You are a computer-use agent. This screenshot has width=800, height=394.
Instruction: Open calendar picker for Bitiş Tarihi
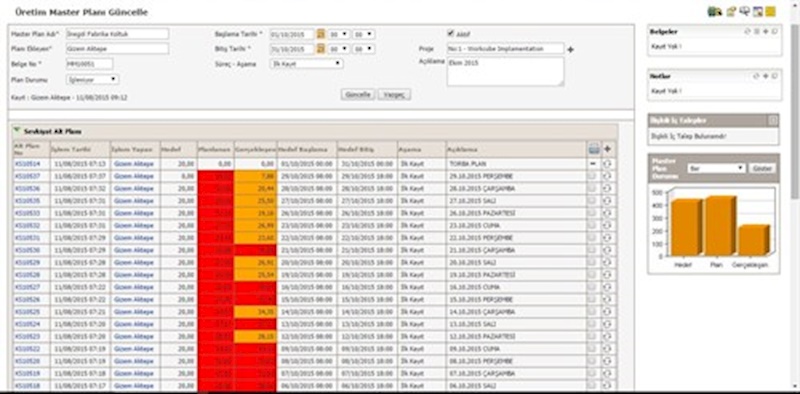click(x=320, y=49)
